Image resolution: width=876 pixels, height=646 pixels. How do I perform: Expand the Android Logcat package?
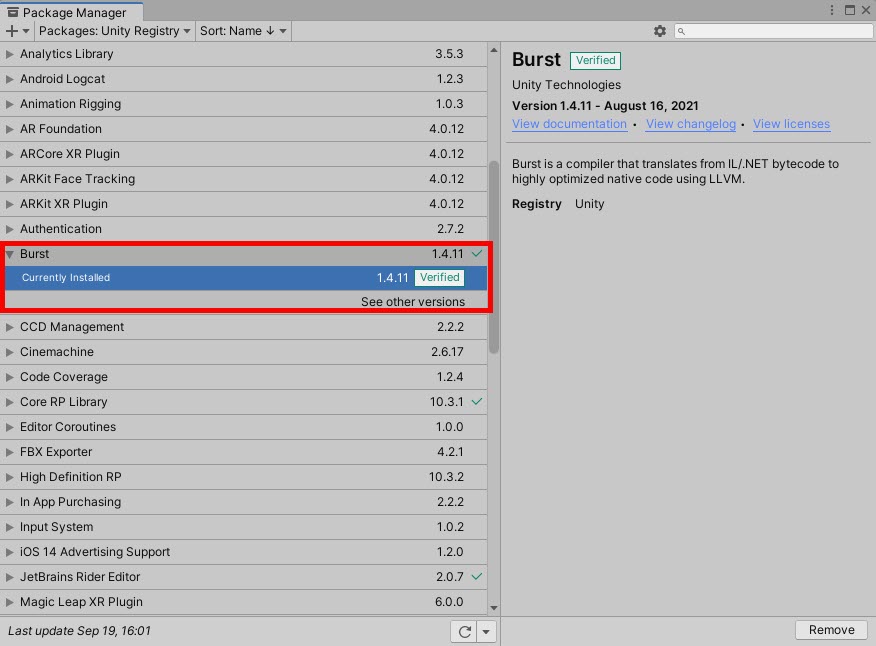point(9,79)
